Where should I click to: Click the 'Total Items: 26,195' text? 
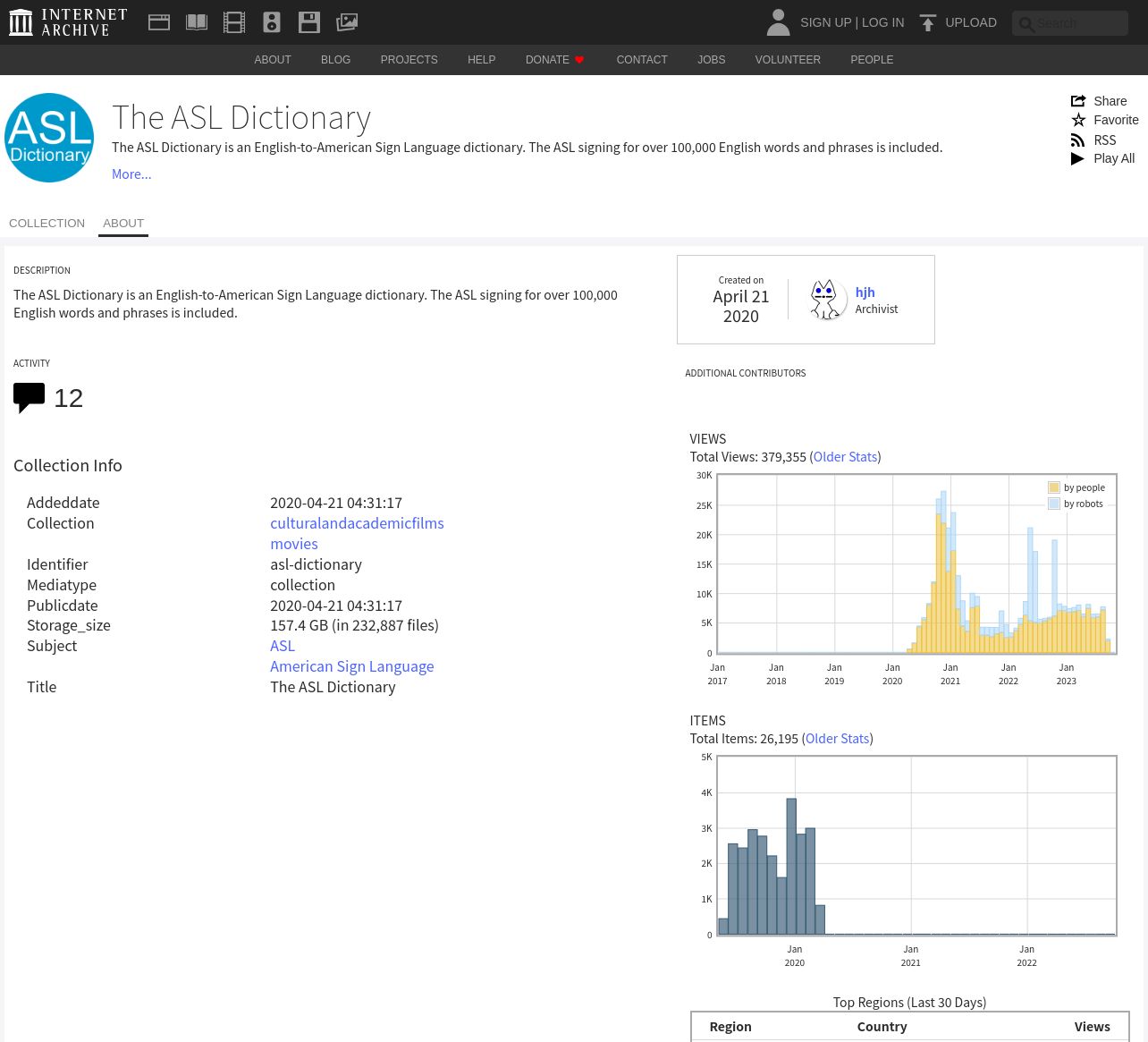pos(744,739)
